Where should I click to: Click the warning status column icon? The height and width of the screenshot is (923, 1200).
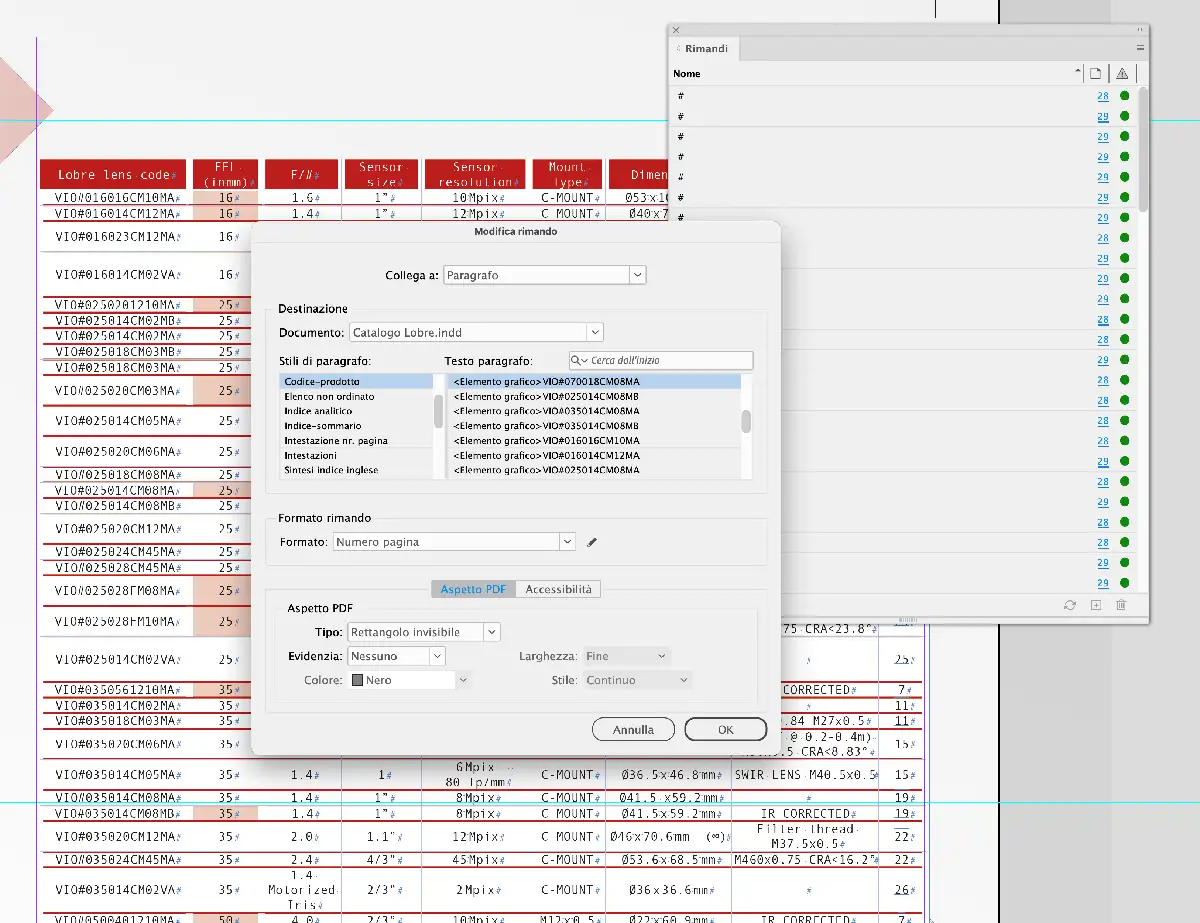[x=1122, y=74]
